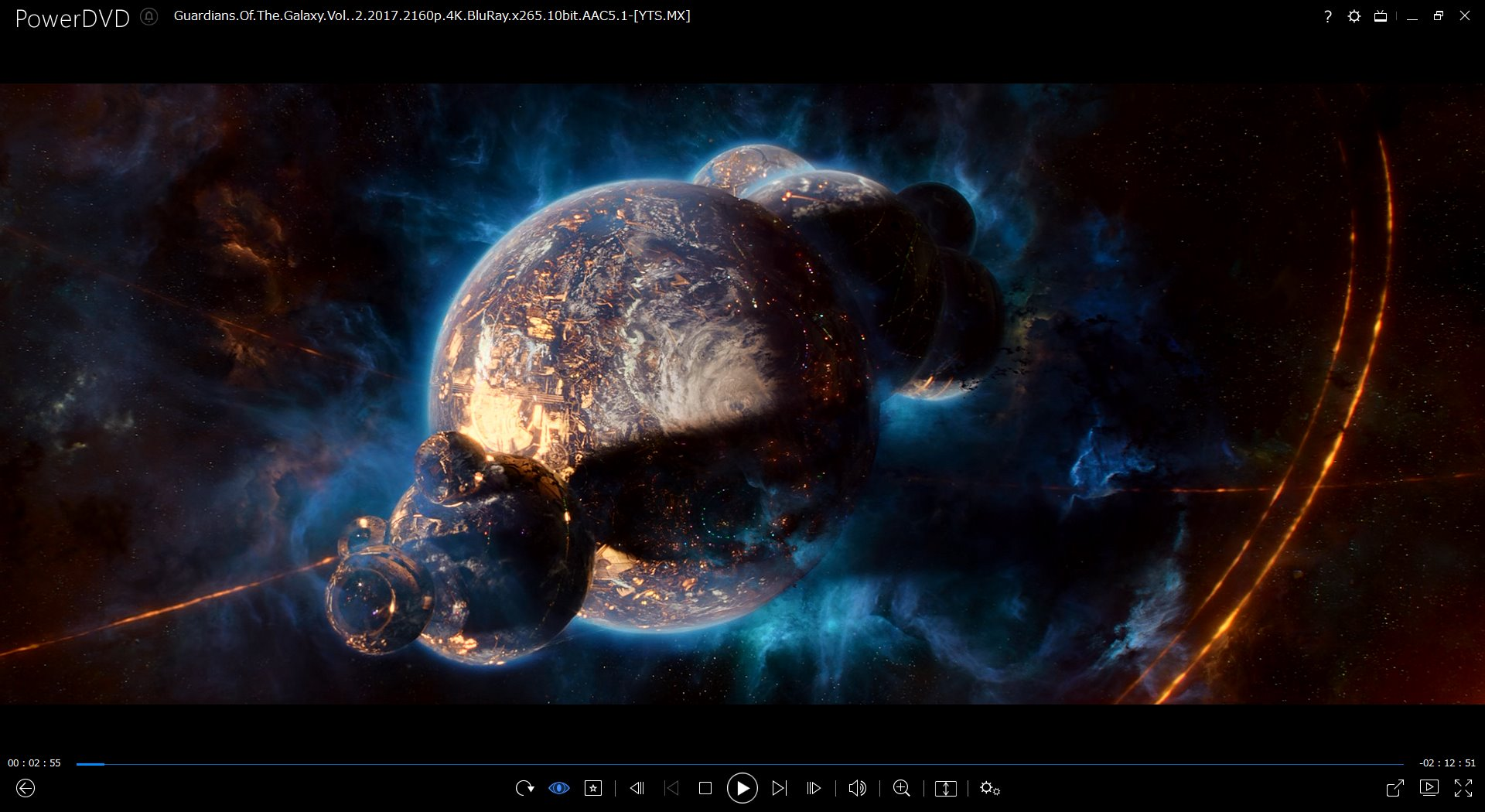Expand the rotate options arrow
Screen dimensions: 1485x812
534,789
